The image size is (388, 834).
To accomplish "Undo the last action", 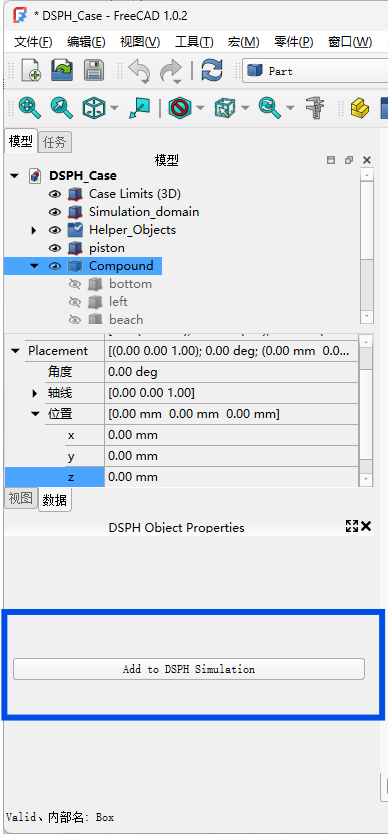I will pyautogui.click(x=139, y=71).
